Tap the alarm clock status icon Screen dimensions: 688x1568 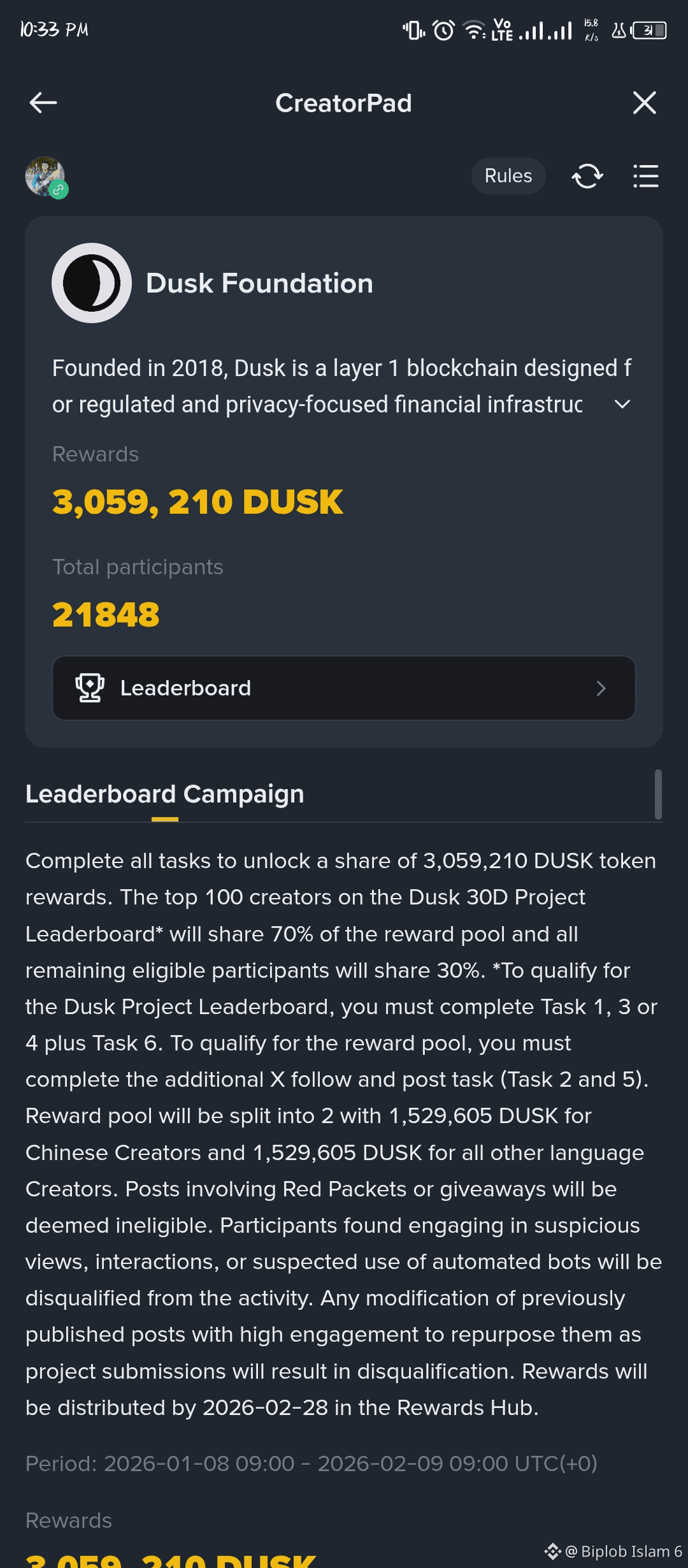point(443,30)
